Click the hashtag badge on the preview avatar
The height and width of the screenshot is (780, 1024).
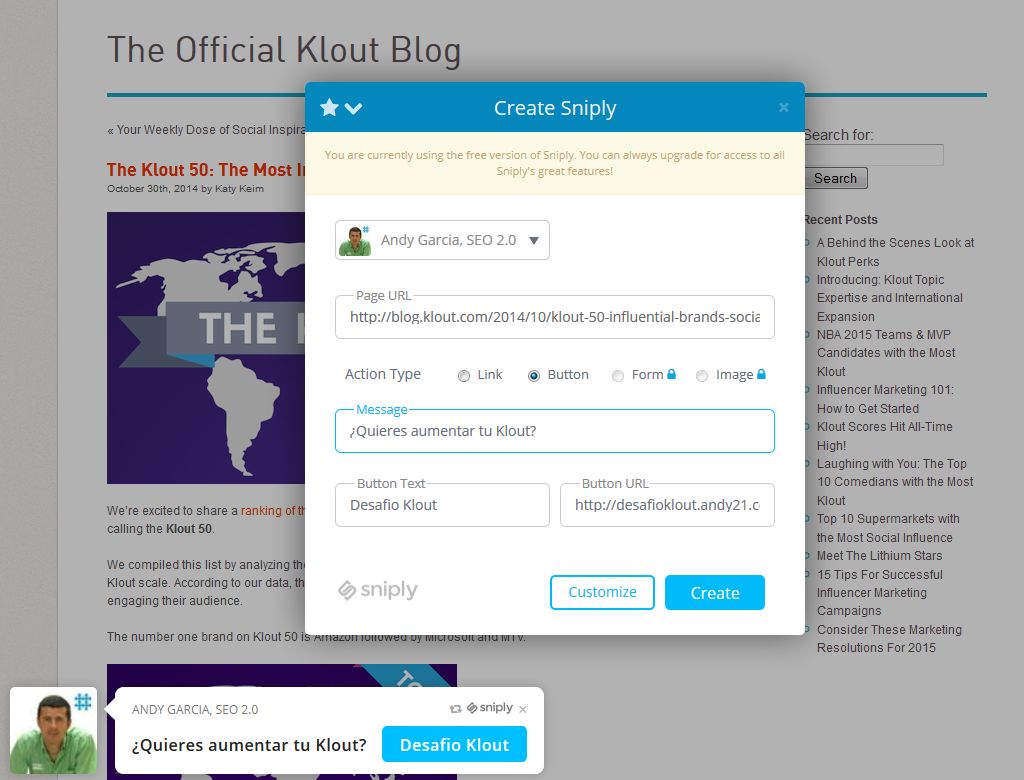[83, 702]
